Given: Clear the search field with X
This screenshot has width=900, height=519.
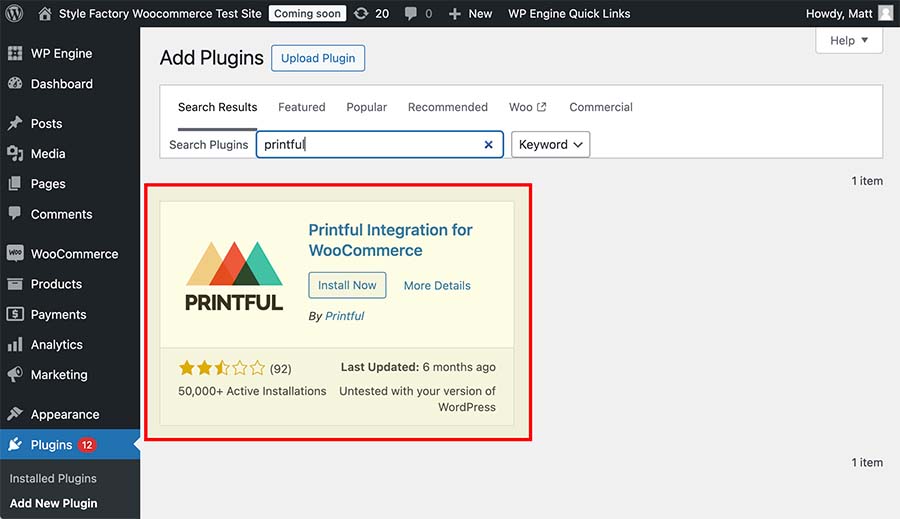Looking at the screenshot, I should [x=488, y=145].
